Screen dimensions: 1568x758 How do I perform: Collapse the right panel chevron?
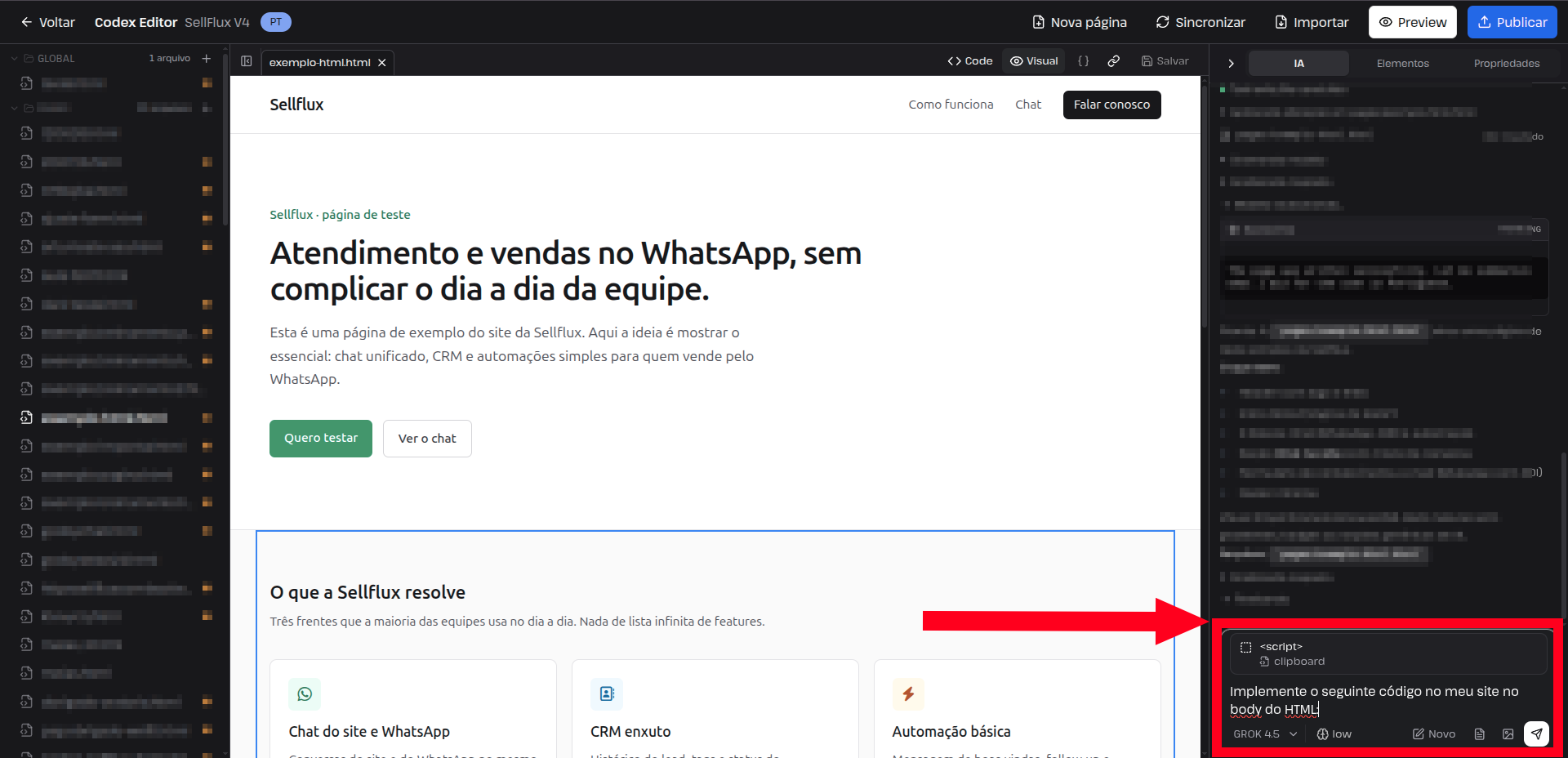1231,63
